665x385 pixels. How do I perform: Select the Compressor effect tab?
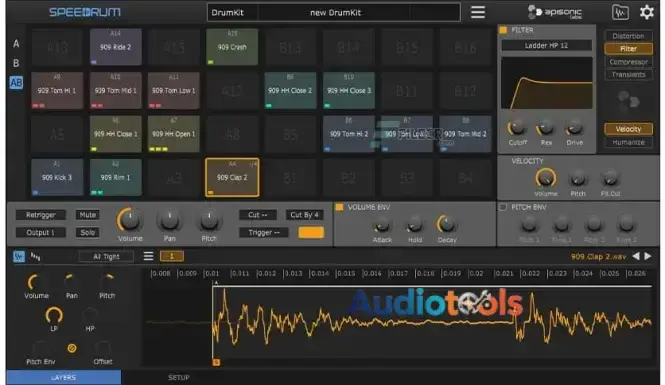click(628, 62)
